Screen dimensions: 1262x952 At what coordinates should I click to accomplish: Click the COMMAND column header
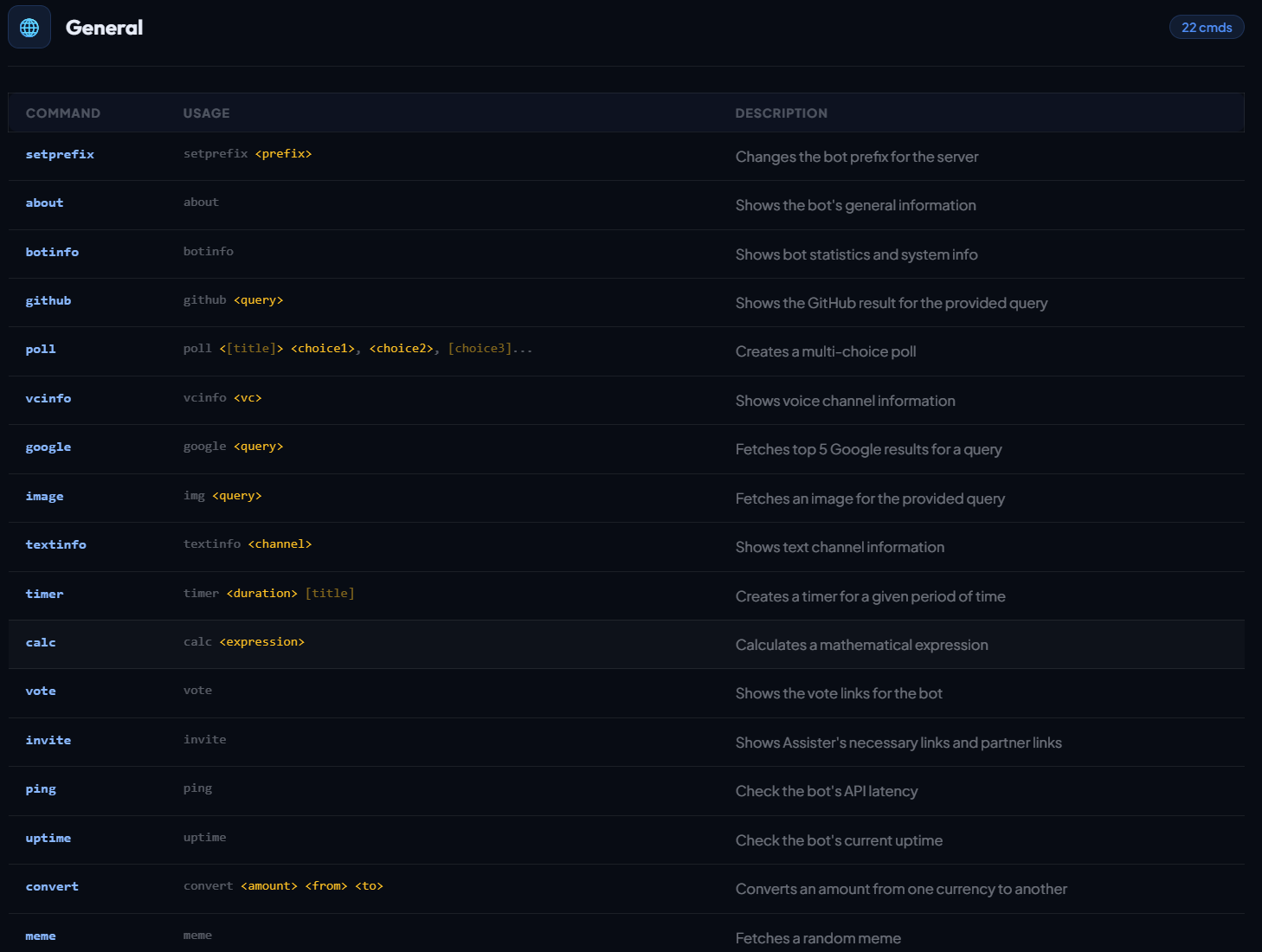(x=63, y=113)
